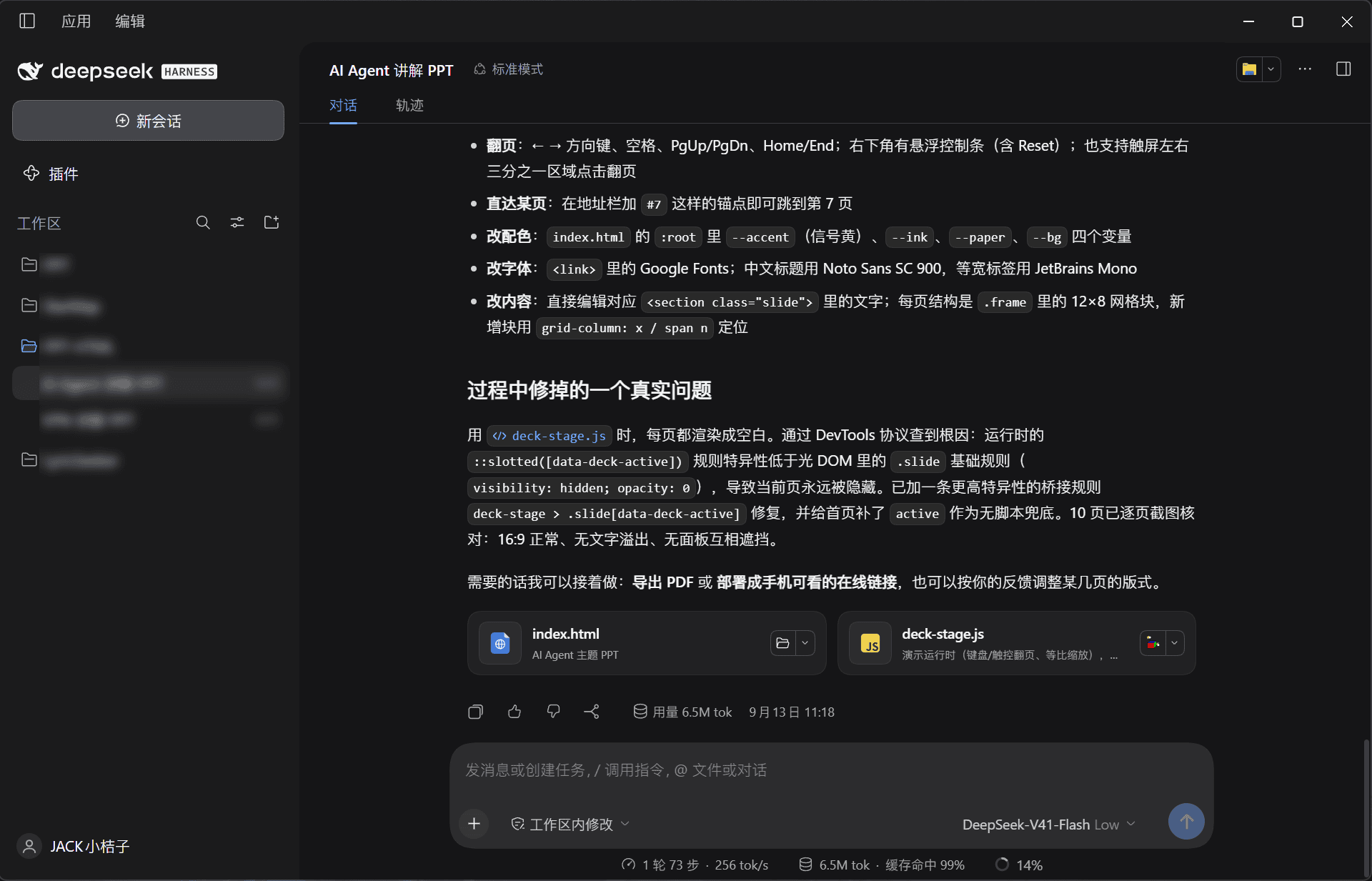The height and width of the screenshot is (881, 1372).
Task: Click the AI Agent 讲解 PPT title
Action: (x=391, y=70)
